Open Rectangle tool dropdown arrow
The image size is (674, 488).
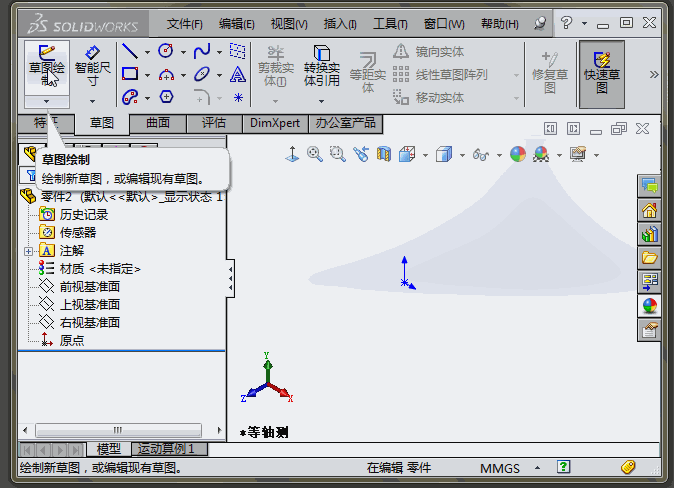coord(147,75)
